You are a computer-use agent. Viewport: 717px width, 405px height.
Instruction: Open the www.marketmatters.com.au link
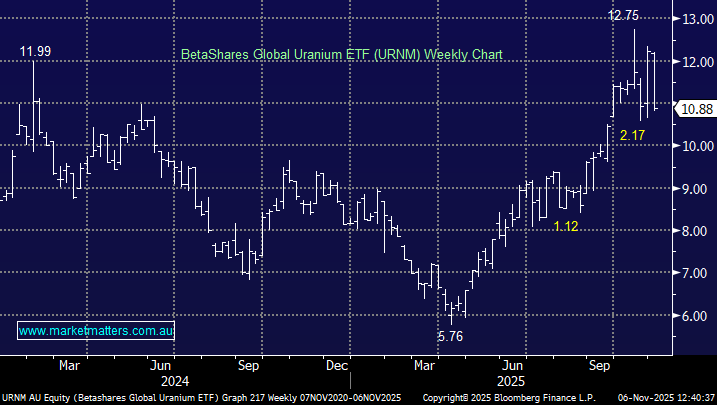click(x=95, y=331)
